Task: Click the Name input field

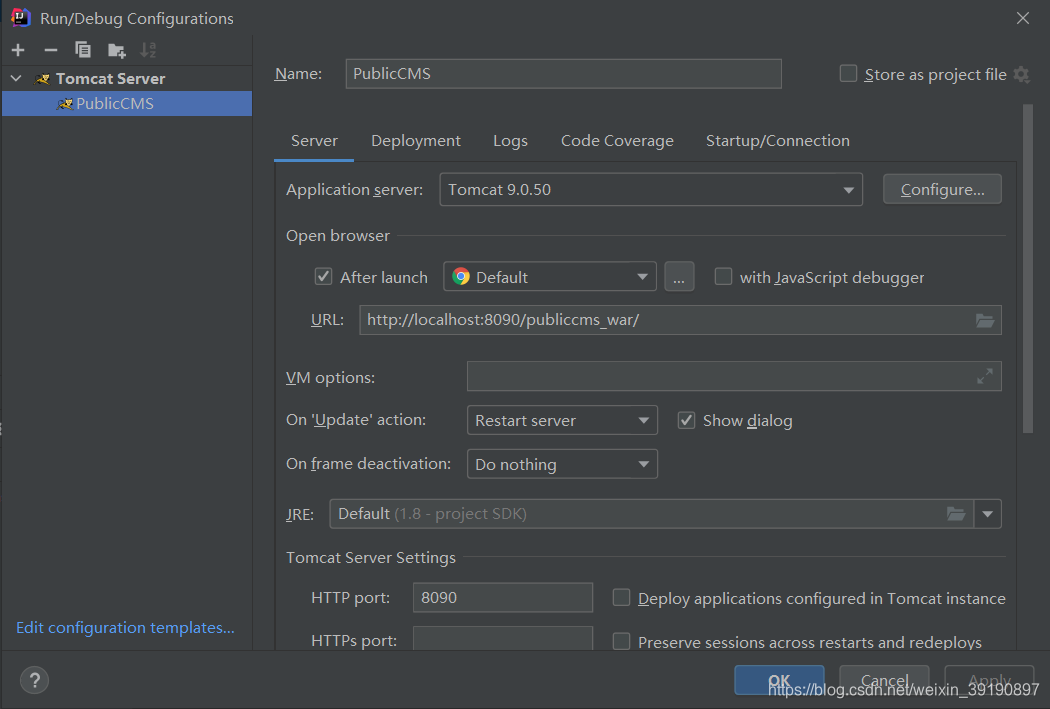Action: [x=563, y=74]
